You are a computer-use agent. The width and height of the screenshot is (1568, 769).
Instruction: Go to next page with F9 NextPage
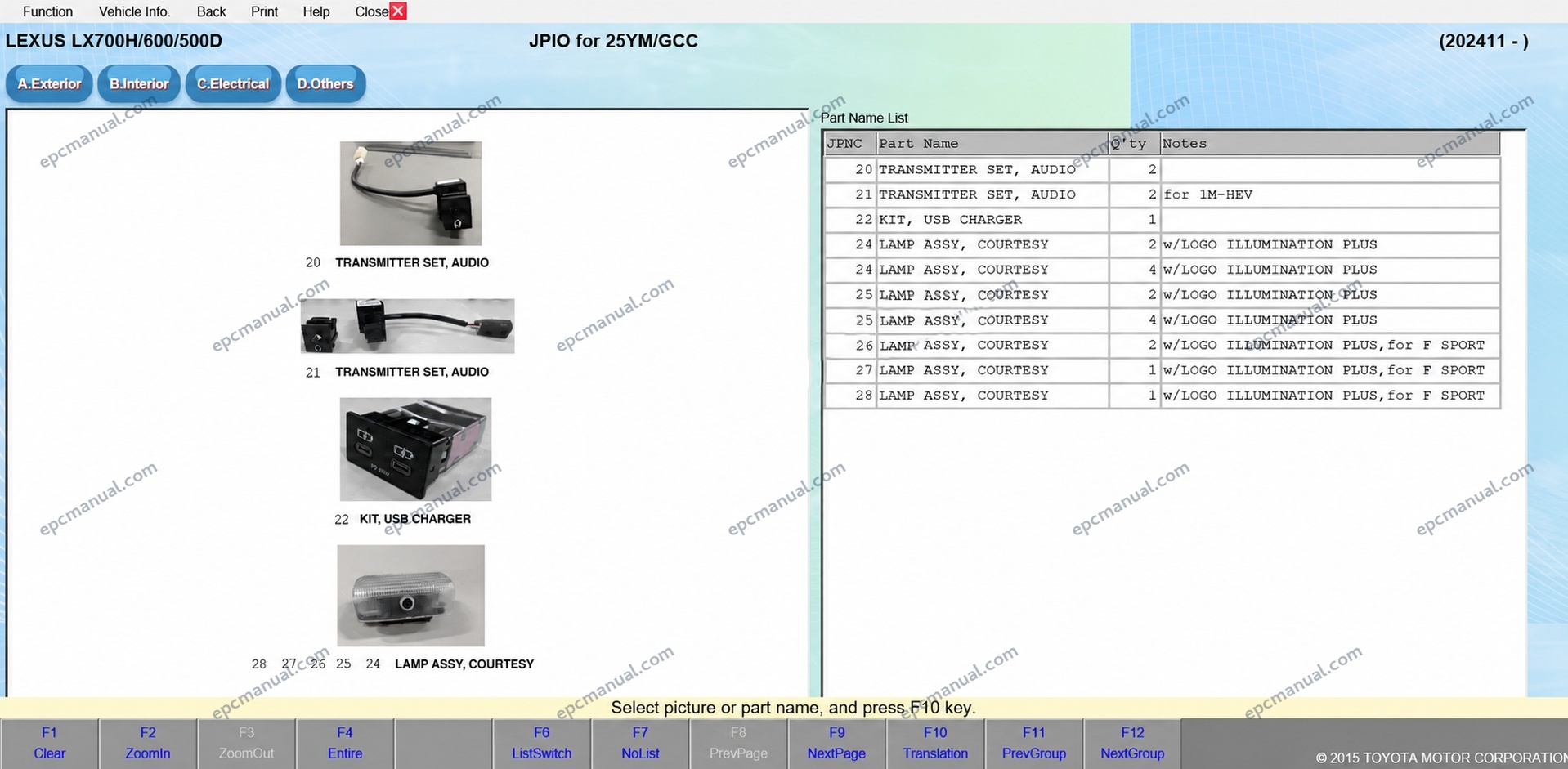point(837,743)
